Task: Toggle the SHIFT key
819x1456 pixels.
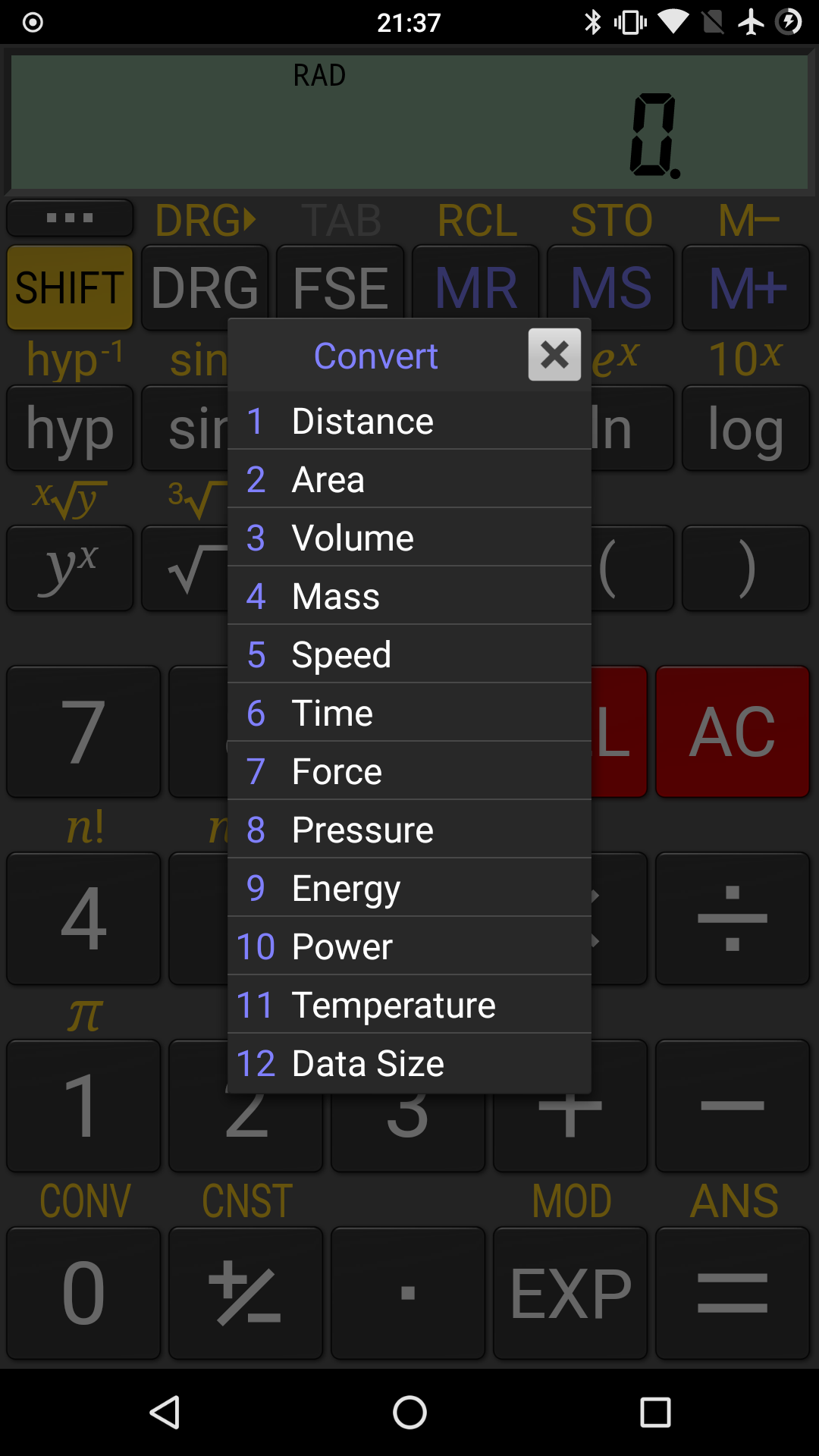Action: (70, 287)
